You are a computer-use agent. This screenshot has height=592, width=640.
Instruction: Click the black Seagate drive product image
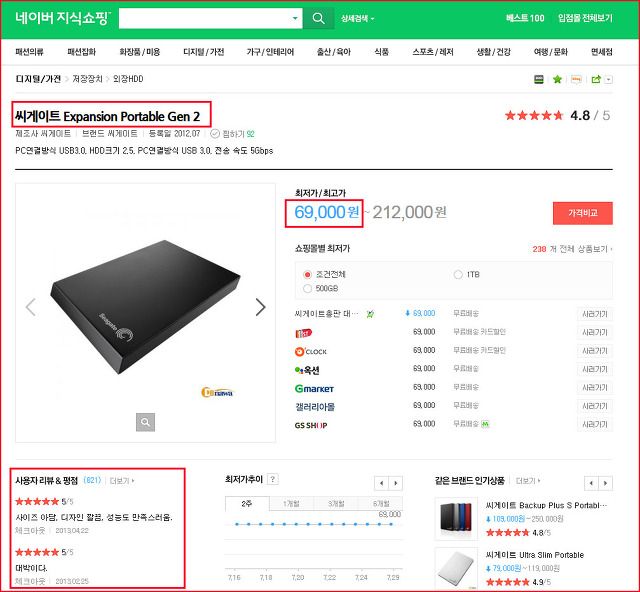point(145,307)
